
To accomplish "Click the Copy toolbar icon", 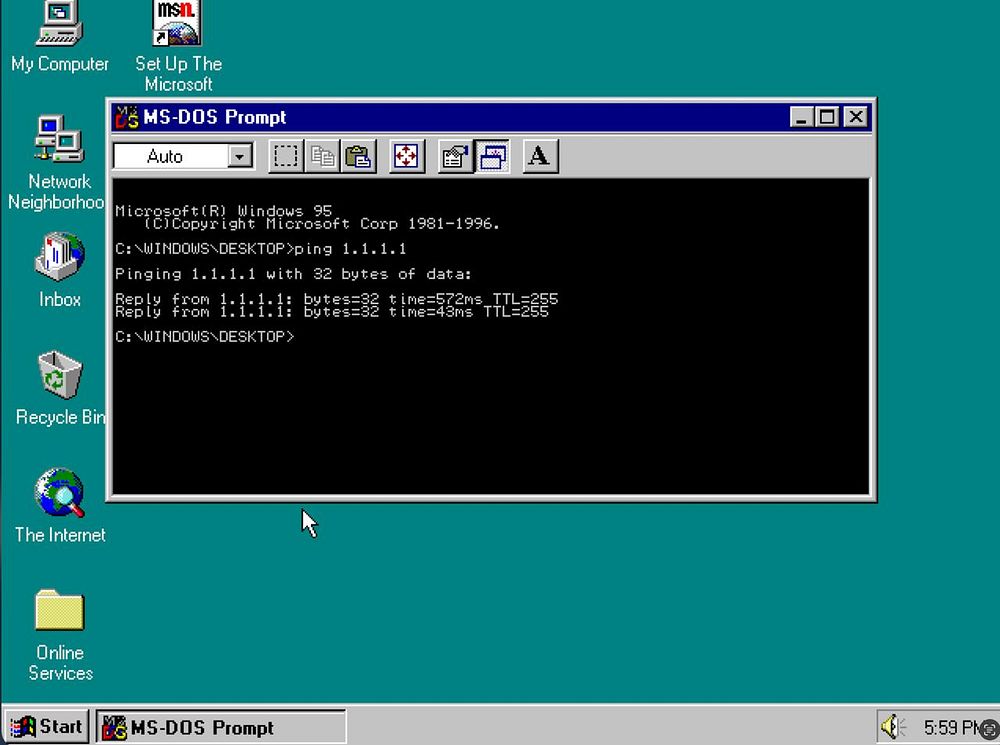I will 322,156.
